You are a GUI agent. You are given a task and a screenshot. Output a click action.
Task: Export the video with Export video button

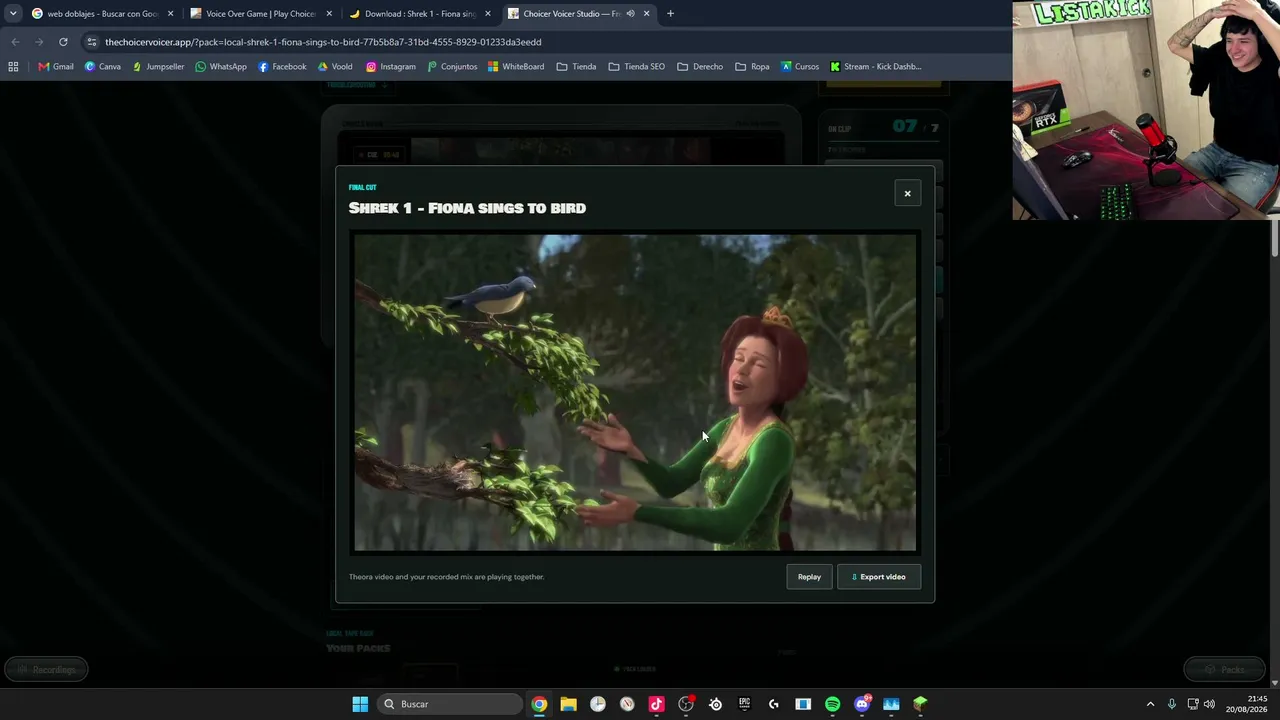[x=879, y=577]
